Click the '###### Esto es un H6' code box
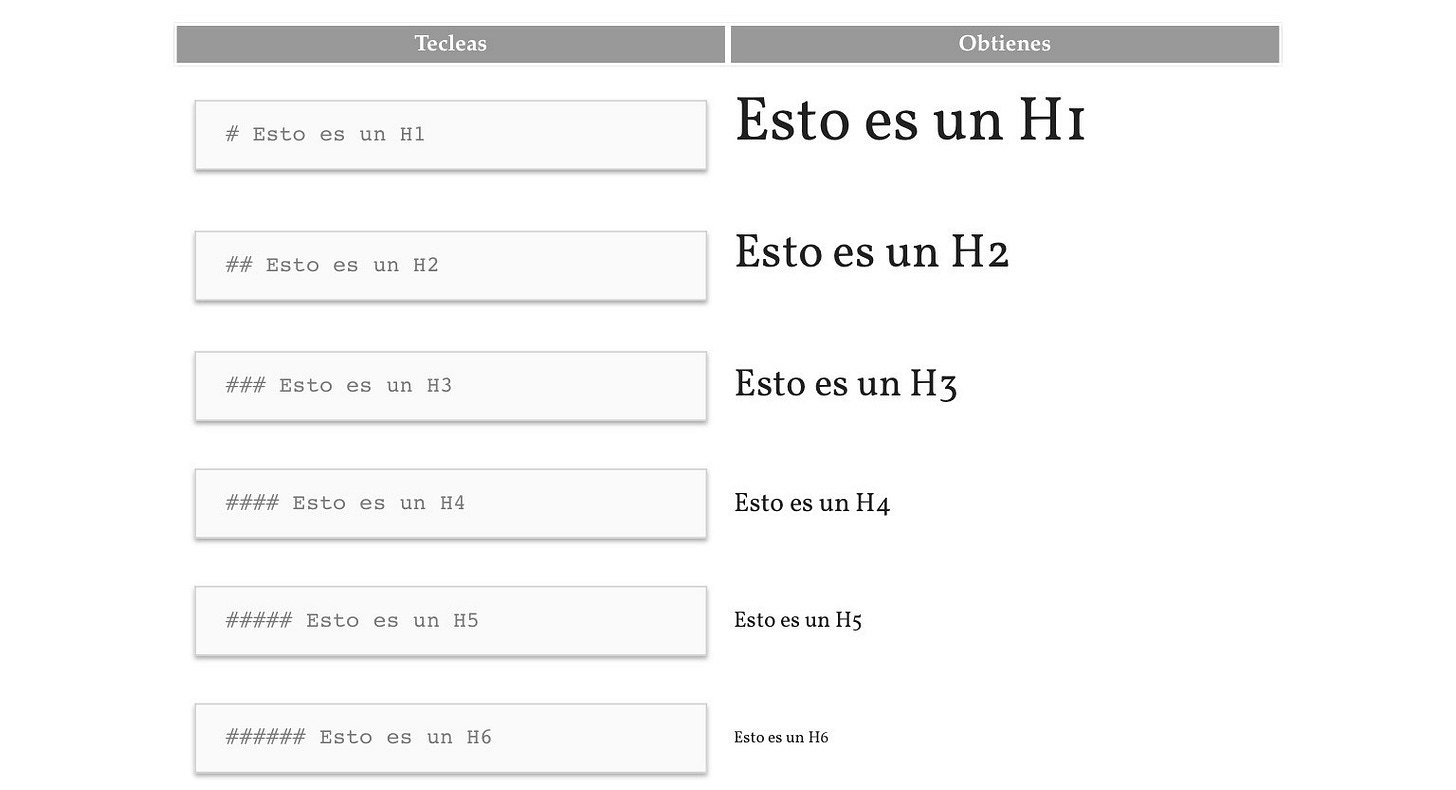 point(451,738)
